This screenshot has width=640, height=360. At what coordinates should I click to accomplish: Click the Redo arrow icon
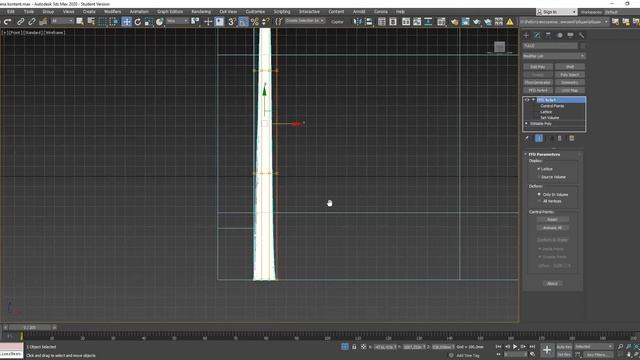[x=8, y=22]
